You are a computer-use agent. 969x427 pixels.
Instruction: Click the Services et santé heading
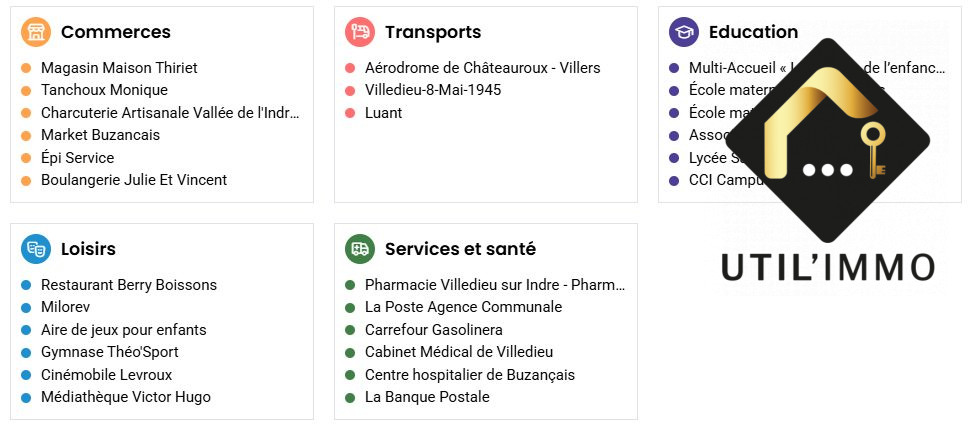[460, 249]
